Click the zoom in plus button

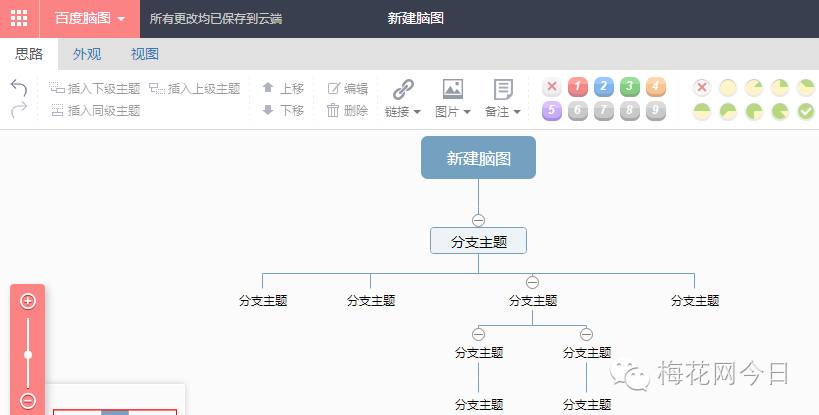pos(28,301)
